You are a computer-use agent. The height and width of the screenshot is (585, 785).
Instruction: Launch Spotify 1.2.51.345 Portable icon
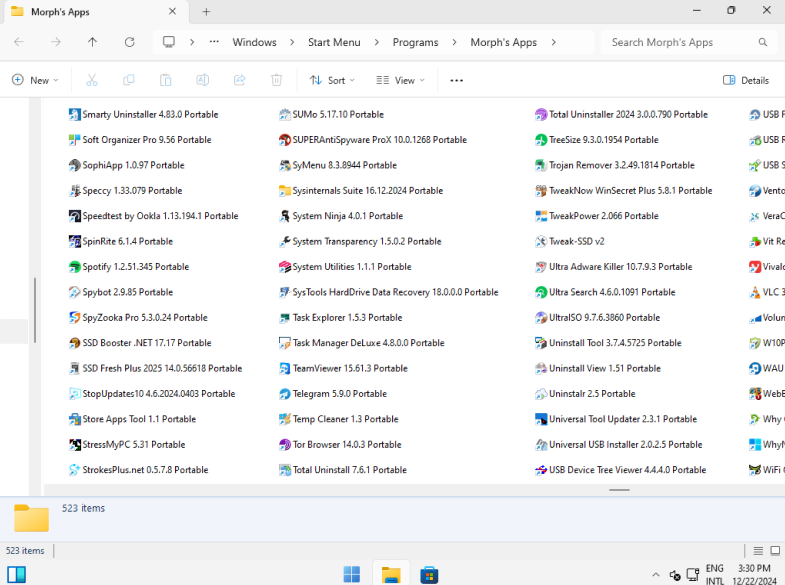[75, 267]
